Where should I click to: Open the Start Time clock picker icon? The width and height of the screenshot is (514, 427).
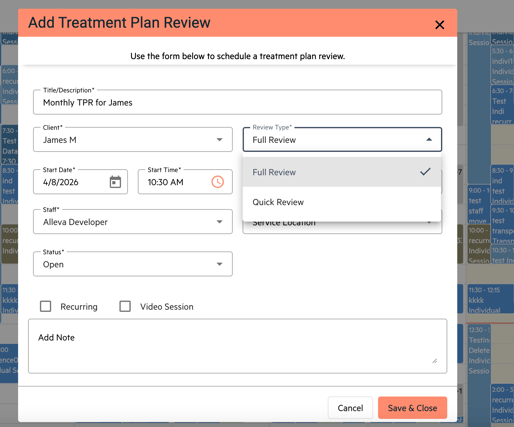pyautogui.click(x=218, y=182)
